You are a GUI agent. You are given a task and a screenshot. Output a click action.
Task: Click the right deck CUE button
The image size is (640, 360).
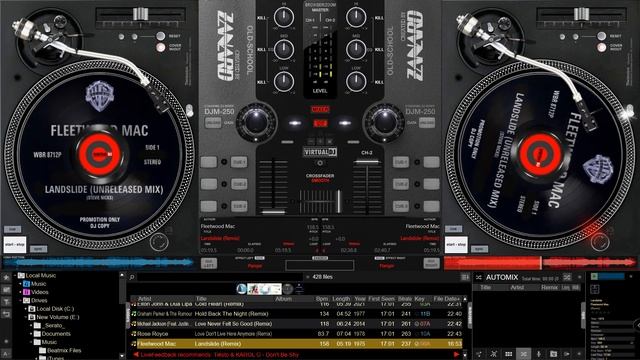click(x=453, y=229)
